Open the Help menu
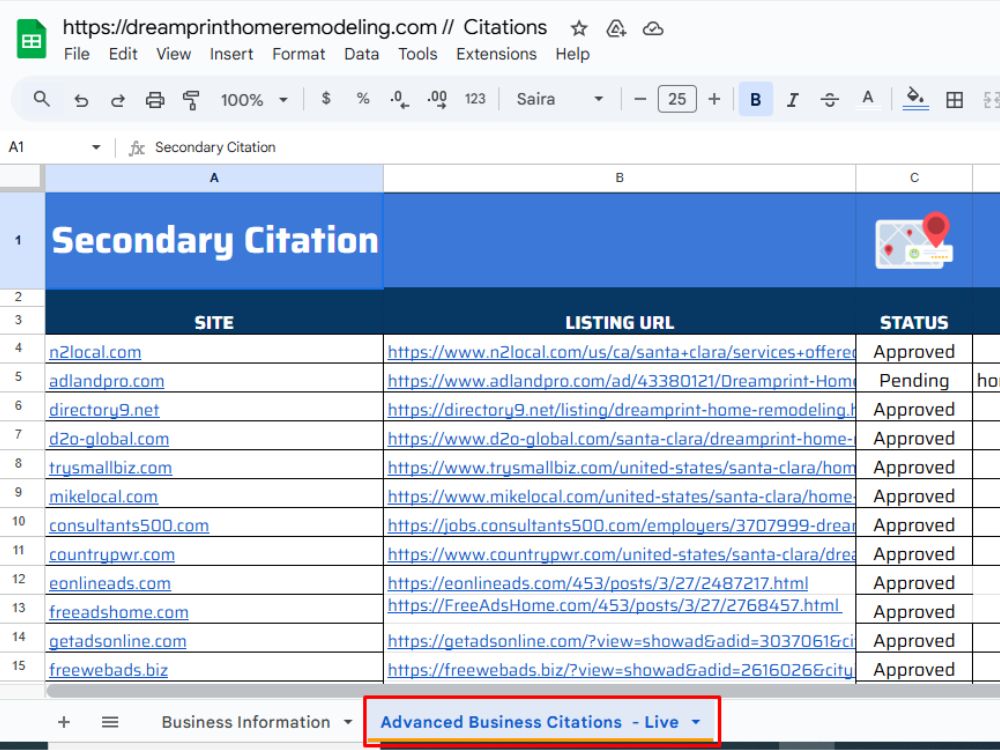 tap(572, 54)
